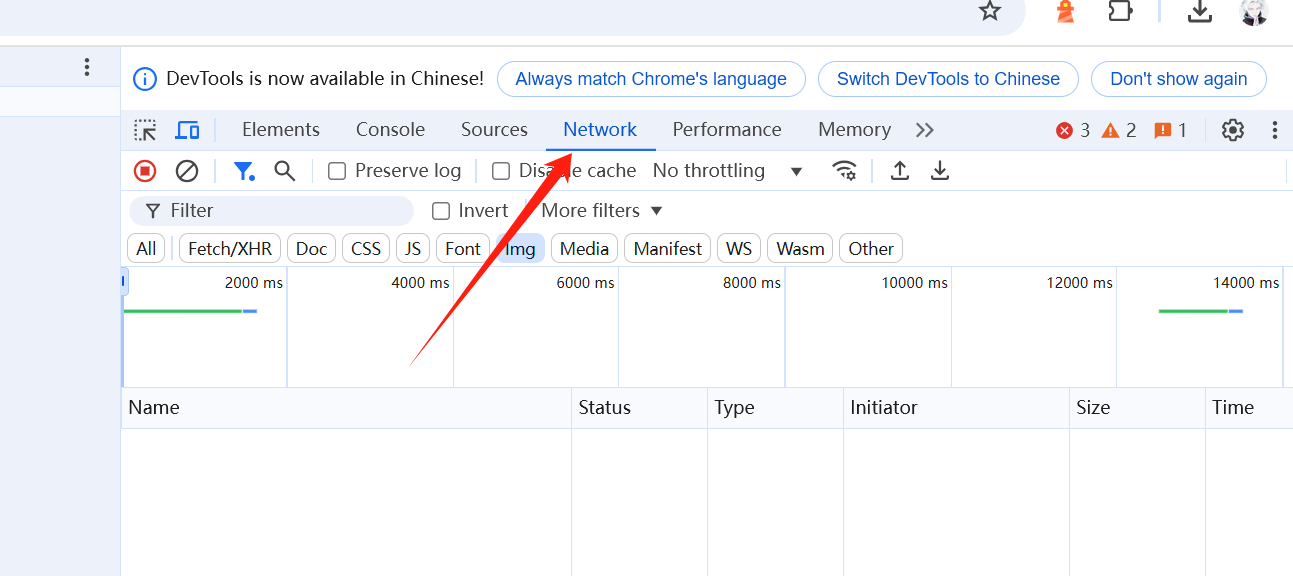Check the Invert filter checkbox
The height and width of the screenshot is (576, 1293).
tap(441, 211)
